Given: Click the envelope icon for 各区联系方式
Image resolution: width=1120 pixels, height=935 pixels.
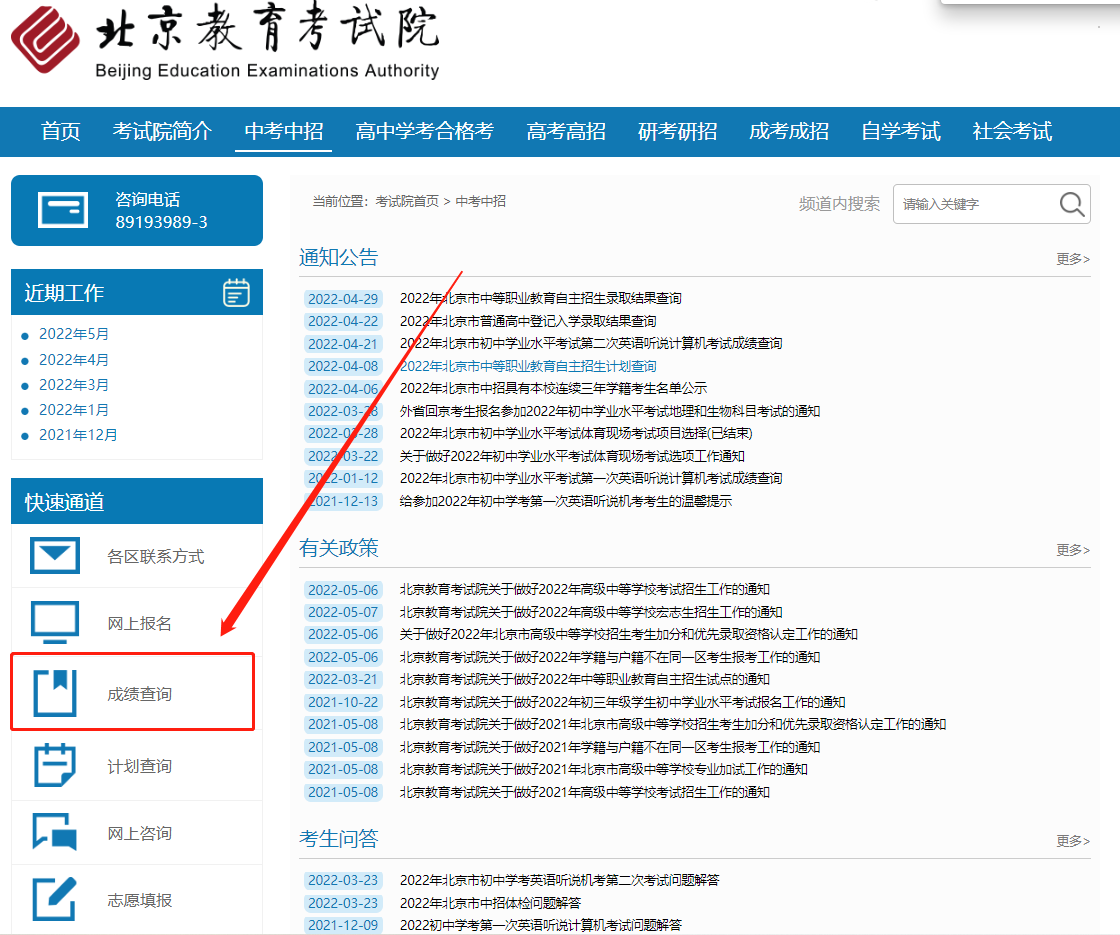Looking at the screenshot, I should [55, 556].
